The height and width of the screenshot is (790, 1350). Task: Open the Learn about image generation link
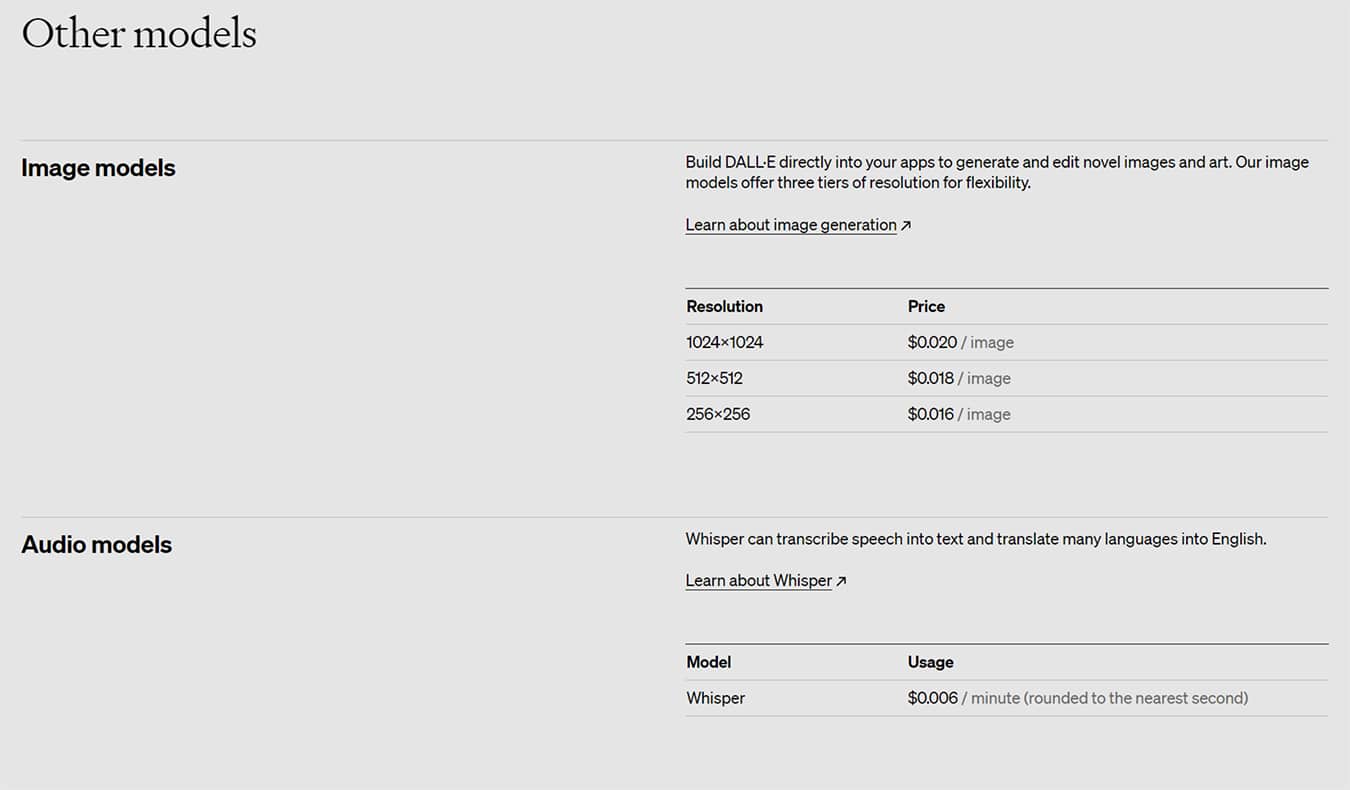click(790, 225)
